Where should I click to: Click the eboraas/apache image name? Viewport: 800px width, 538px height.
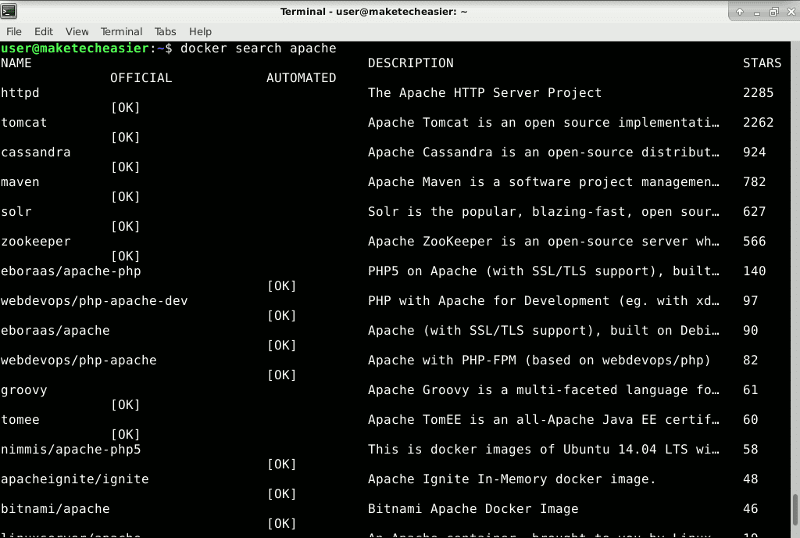55,330
